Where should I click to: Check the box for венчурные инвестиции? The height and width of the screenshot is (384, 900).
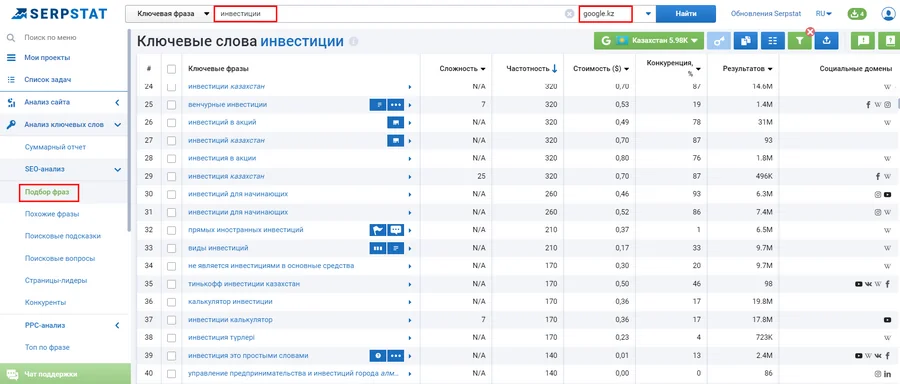coord(171,105)
